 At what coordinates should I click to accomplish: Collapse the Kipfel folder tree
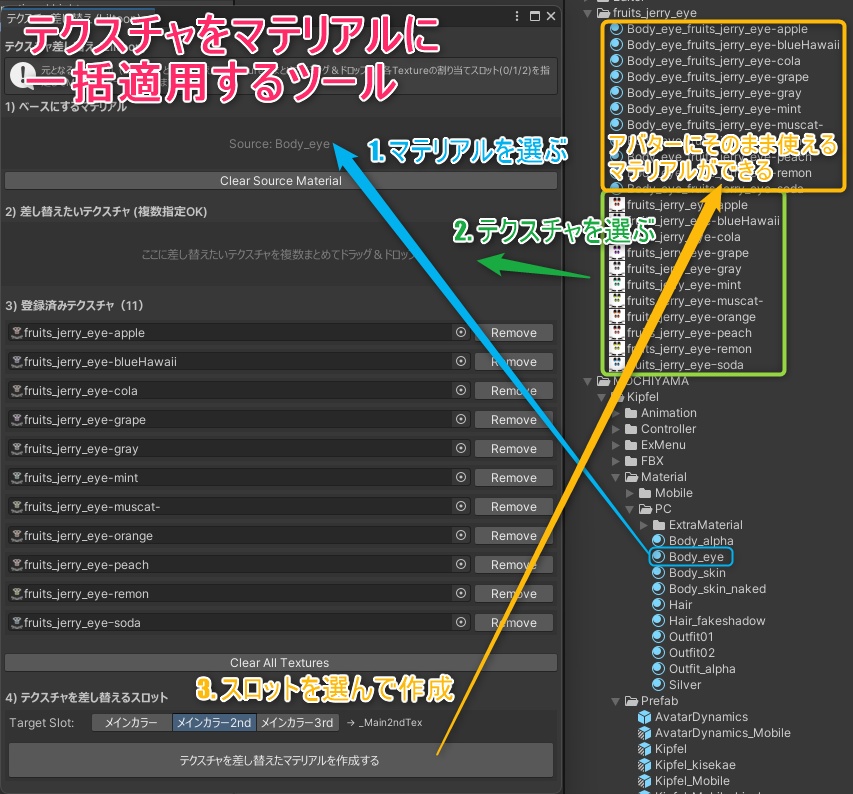[599, 396]
